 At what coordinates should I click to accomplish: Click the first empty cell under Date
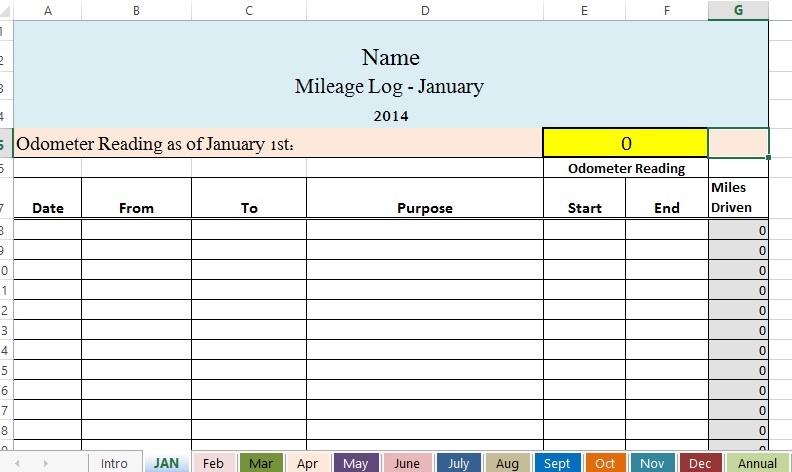[x=48, y=230]
